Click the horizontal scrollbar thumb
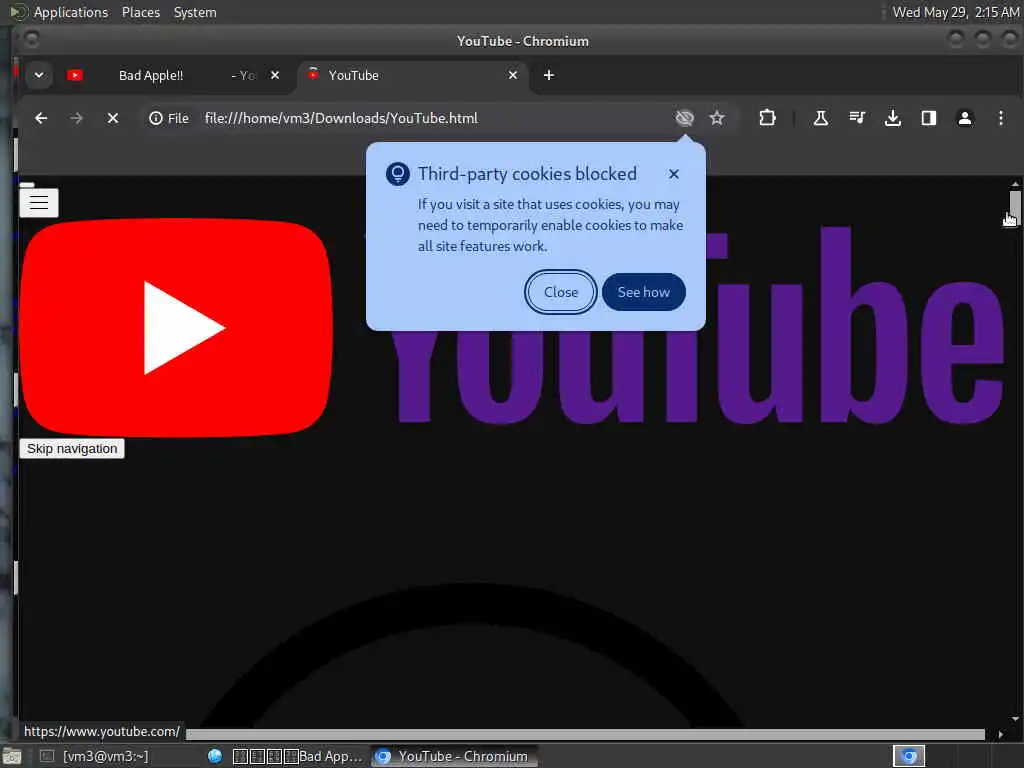 pyautogui.click(x=585, y=734)
